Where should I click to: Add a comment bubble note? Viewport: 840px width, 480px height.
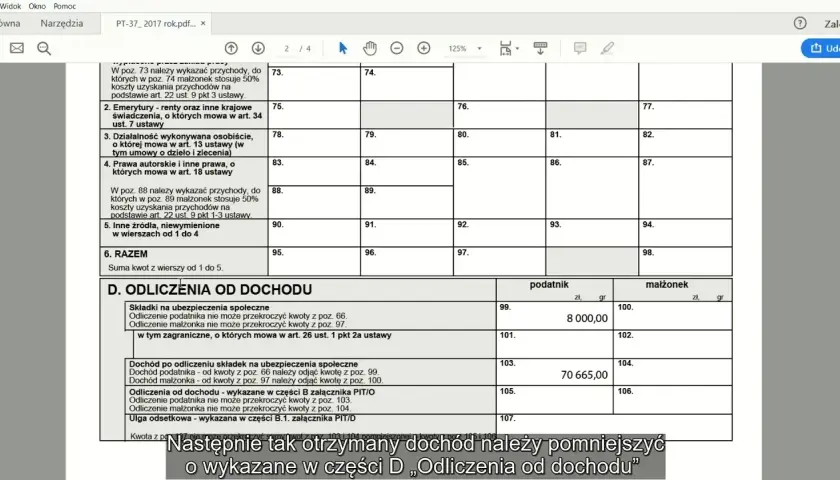(580, 48)
